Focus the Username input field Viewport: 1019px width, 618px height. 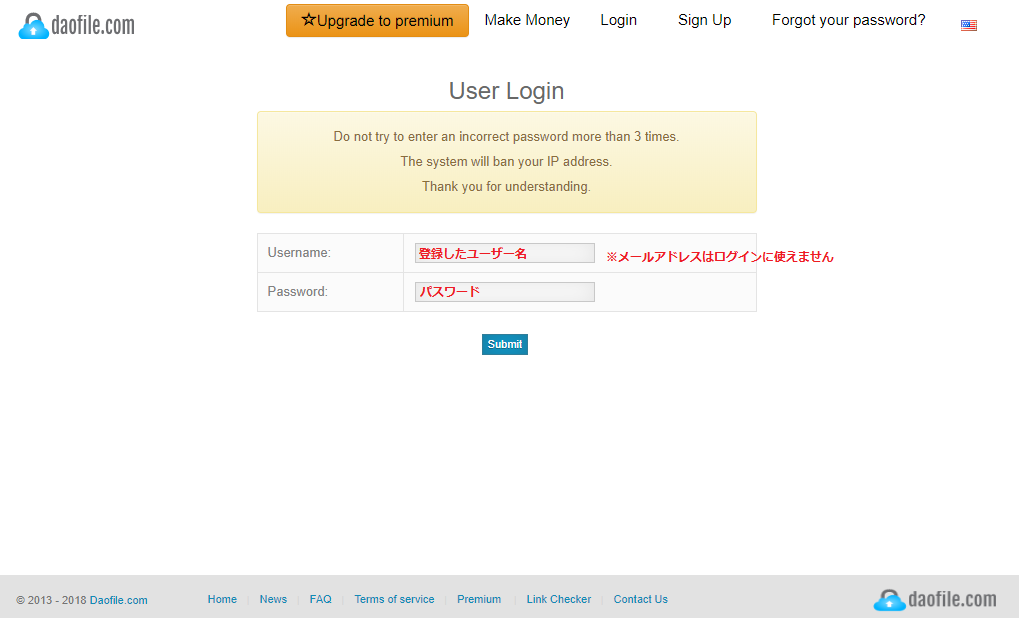click(505, 253)
